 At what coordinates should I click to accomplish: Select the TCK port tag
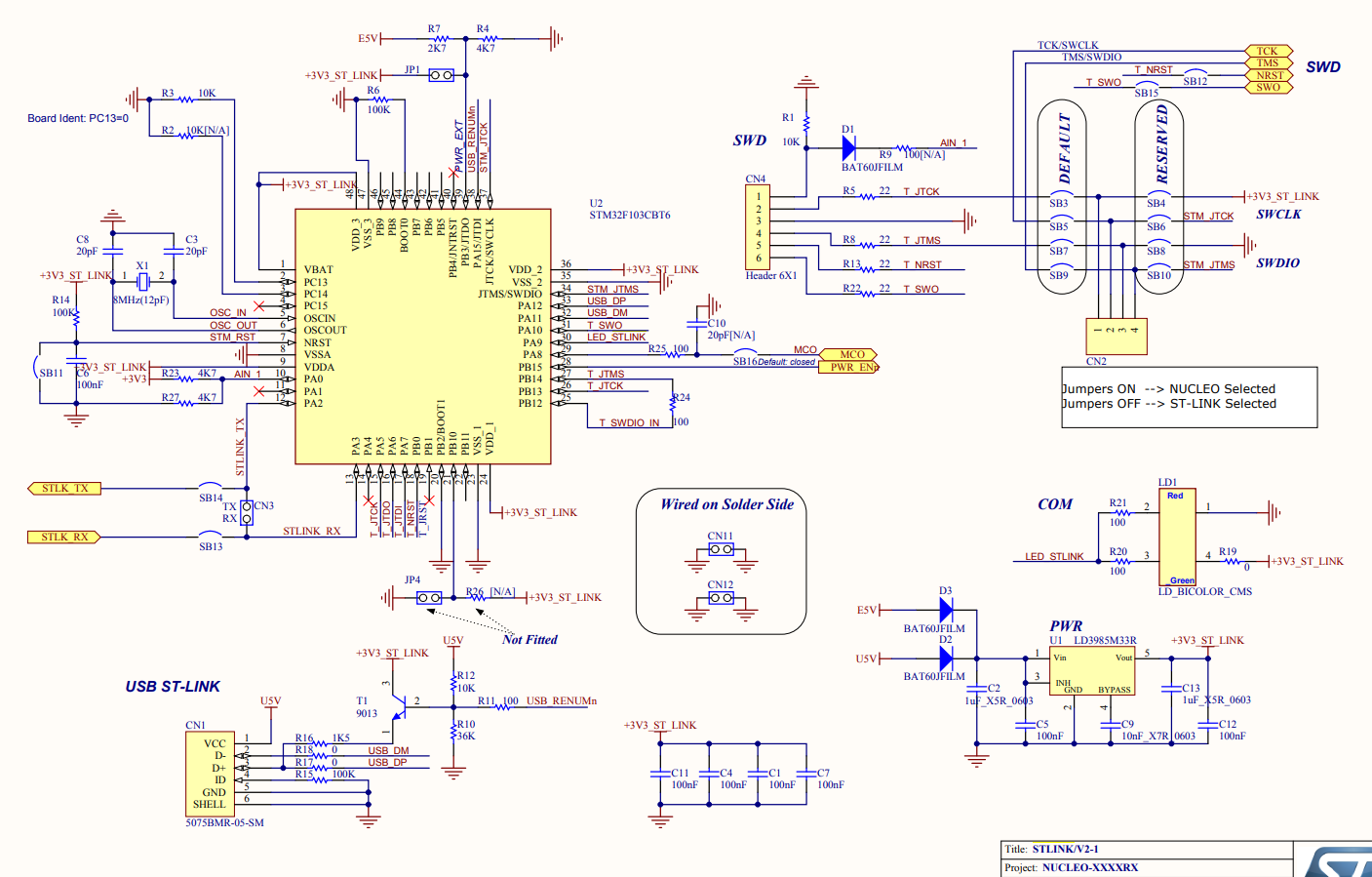coord(1269,51)
